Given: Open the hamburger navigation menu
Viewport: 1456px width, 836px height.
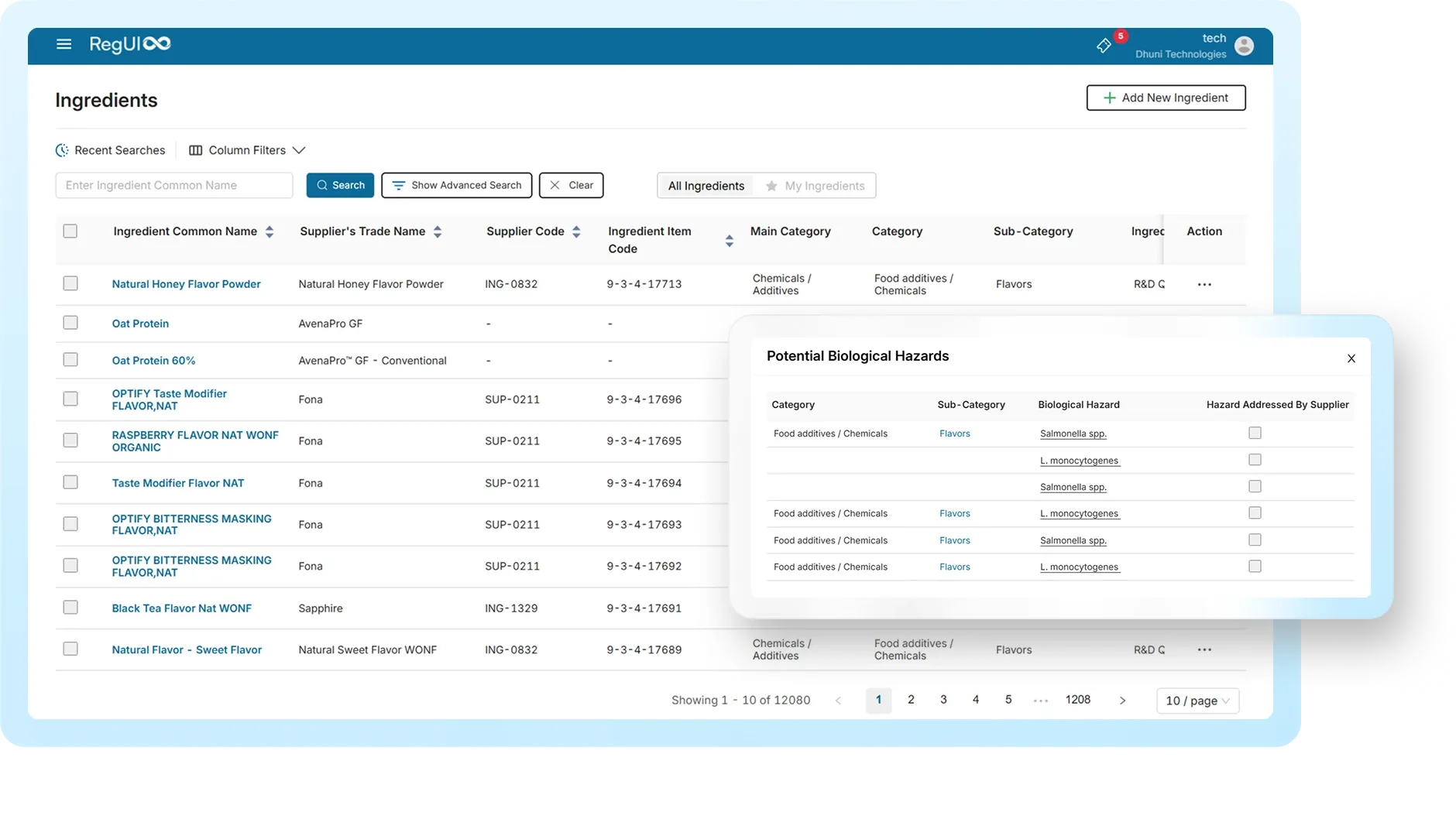Looking at the screenshot, I should click(x=64, y=44).
